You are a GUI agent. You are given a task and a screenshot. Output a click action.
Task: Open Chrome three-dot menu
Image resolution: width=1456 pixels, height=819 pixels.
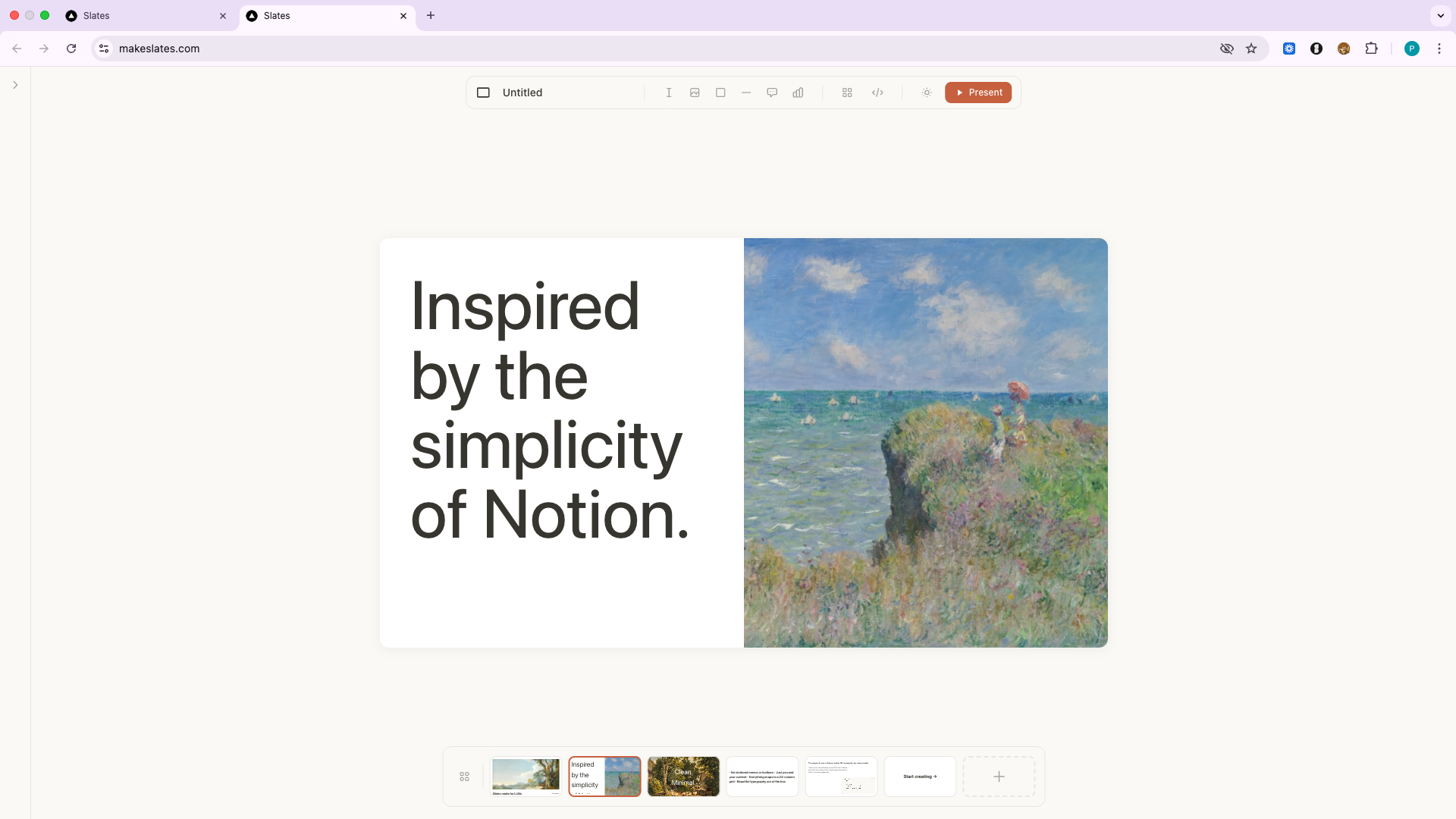pos(1439,49)
